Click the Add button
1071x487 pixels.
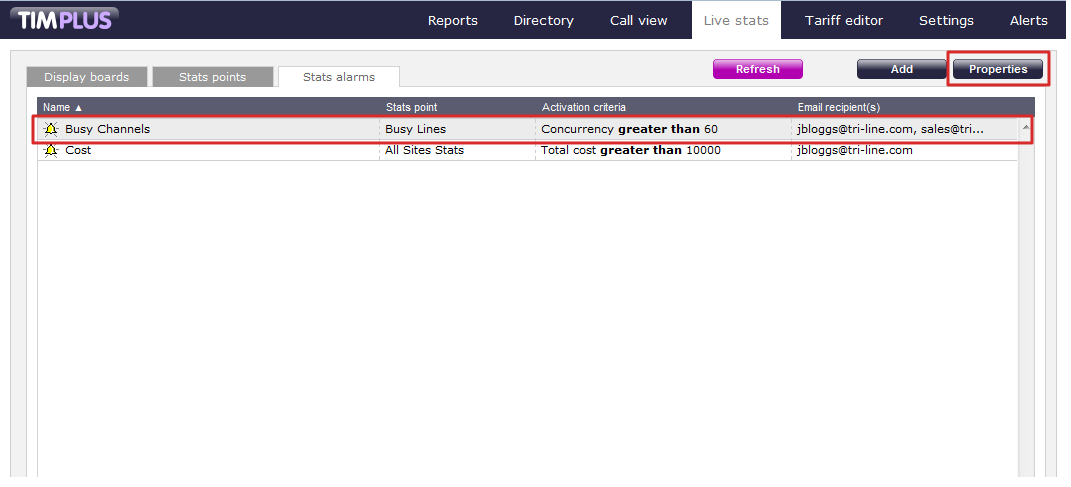point(901,69)
